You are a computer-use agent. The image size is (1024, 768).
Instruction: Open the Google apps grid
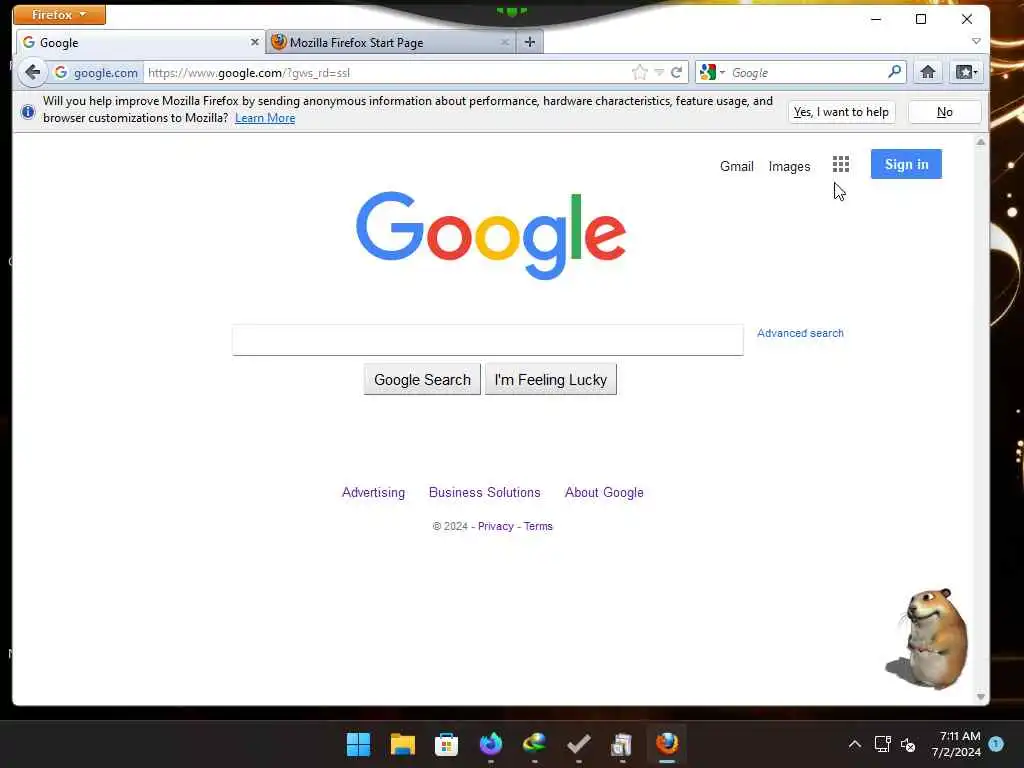click(841, 165)
